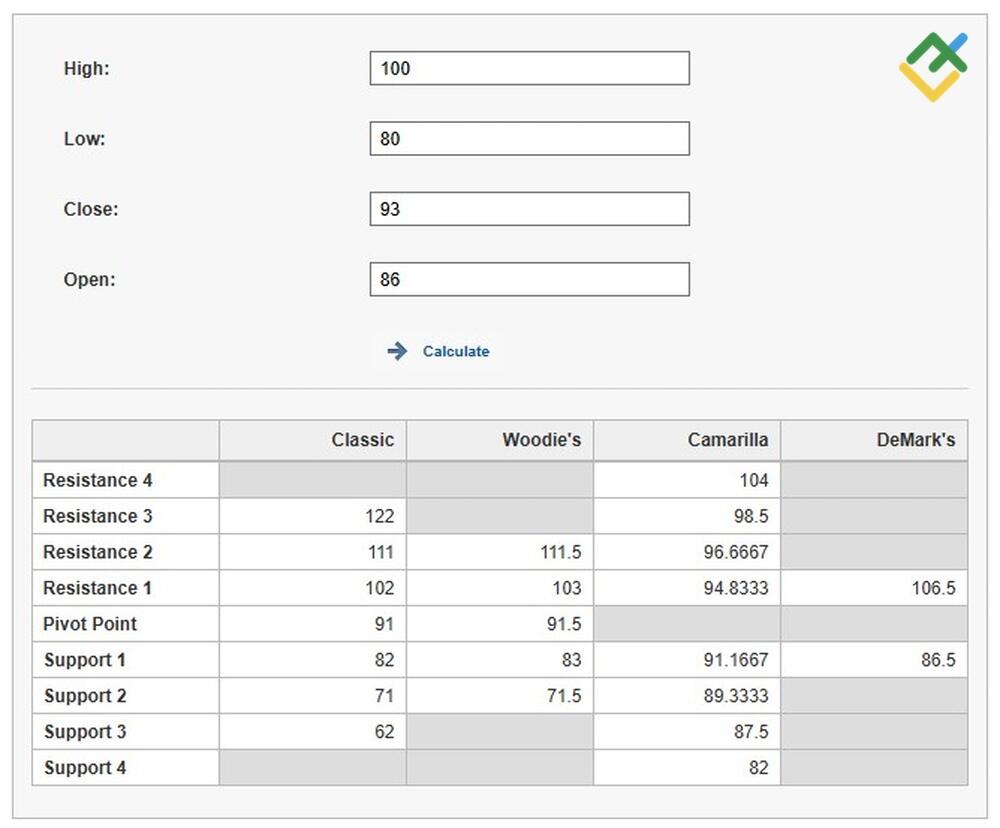The height and width of the screenshot is (828, 1000).
Task: Click the Pivot Point row label
Action: [88, 624]
